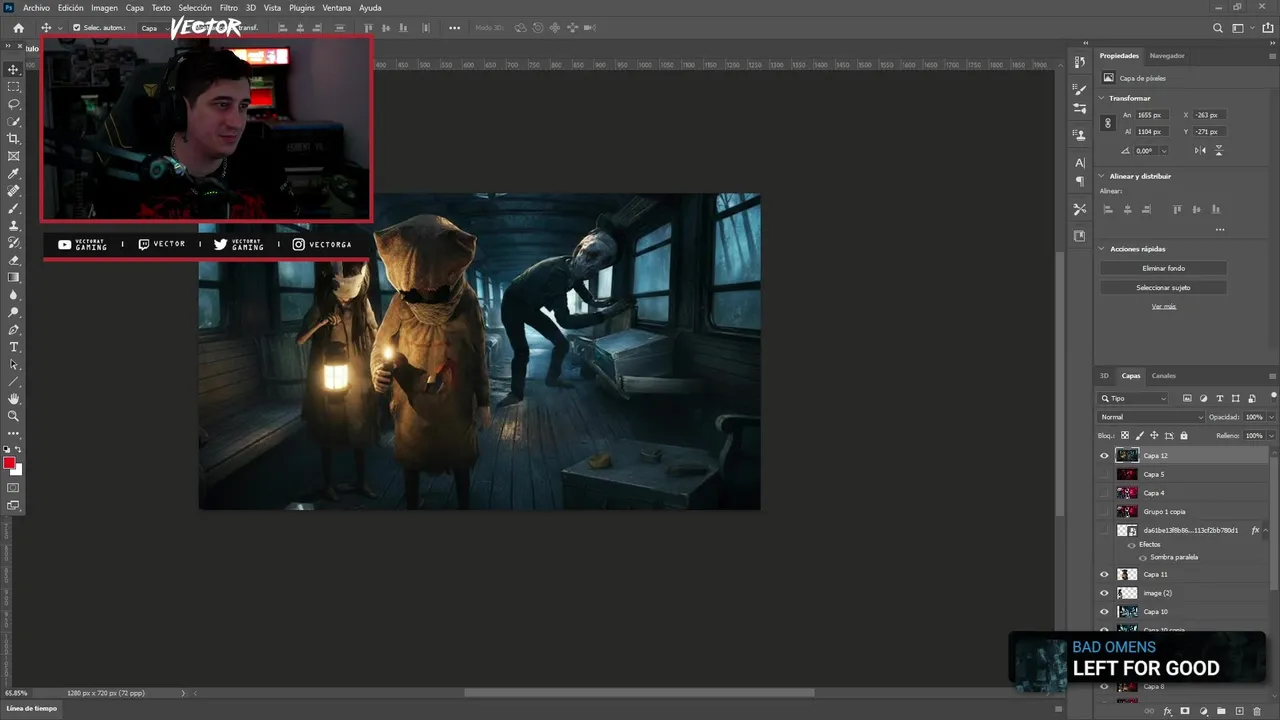This screenshot has height=720, width=1280.
Task: Collapse the Acciones rápidas section
Action: (1102, 249)
